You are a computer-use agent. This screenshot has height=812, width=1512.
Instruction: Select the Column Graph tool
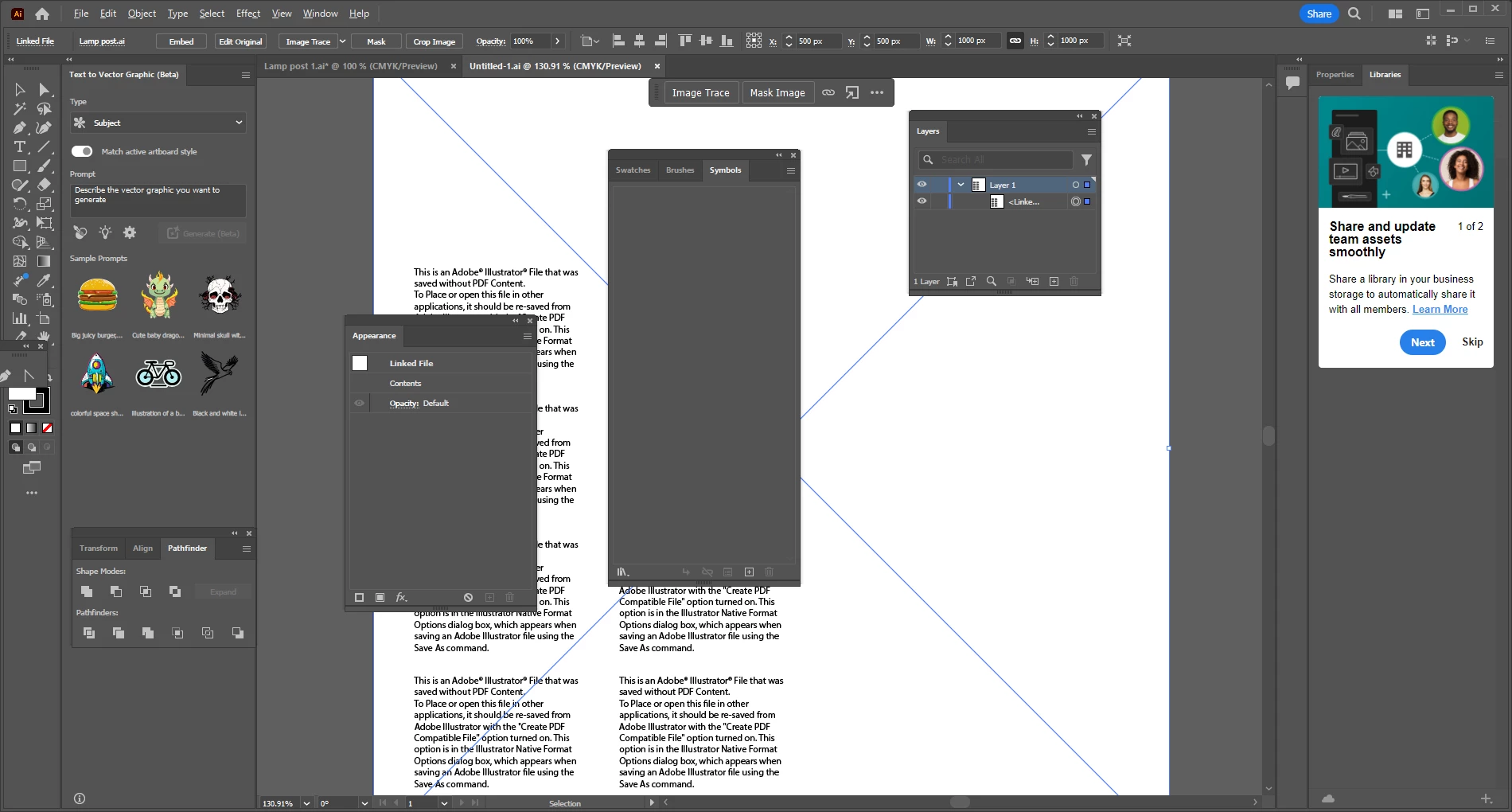click(20, 318)
